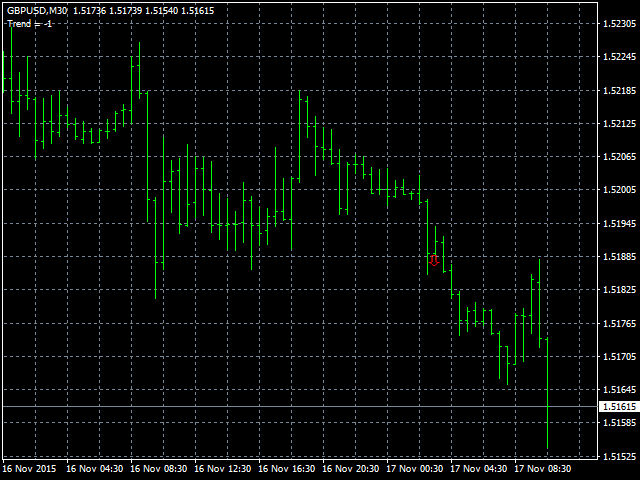Click time axis label '16 Nov 16:30'
This screenshot has height=480, width=640.
click(287, 469)
